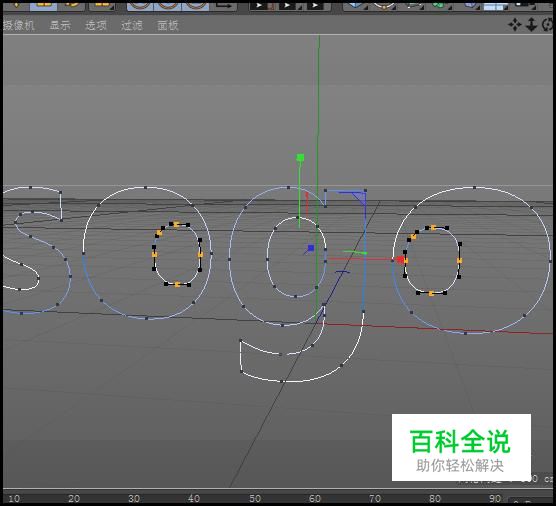Viewport: 556px width, 506px height.
Task: Expand the 面板 panel menu
Action: click(x=168, y=25)
